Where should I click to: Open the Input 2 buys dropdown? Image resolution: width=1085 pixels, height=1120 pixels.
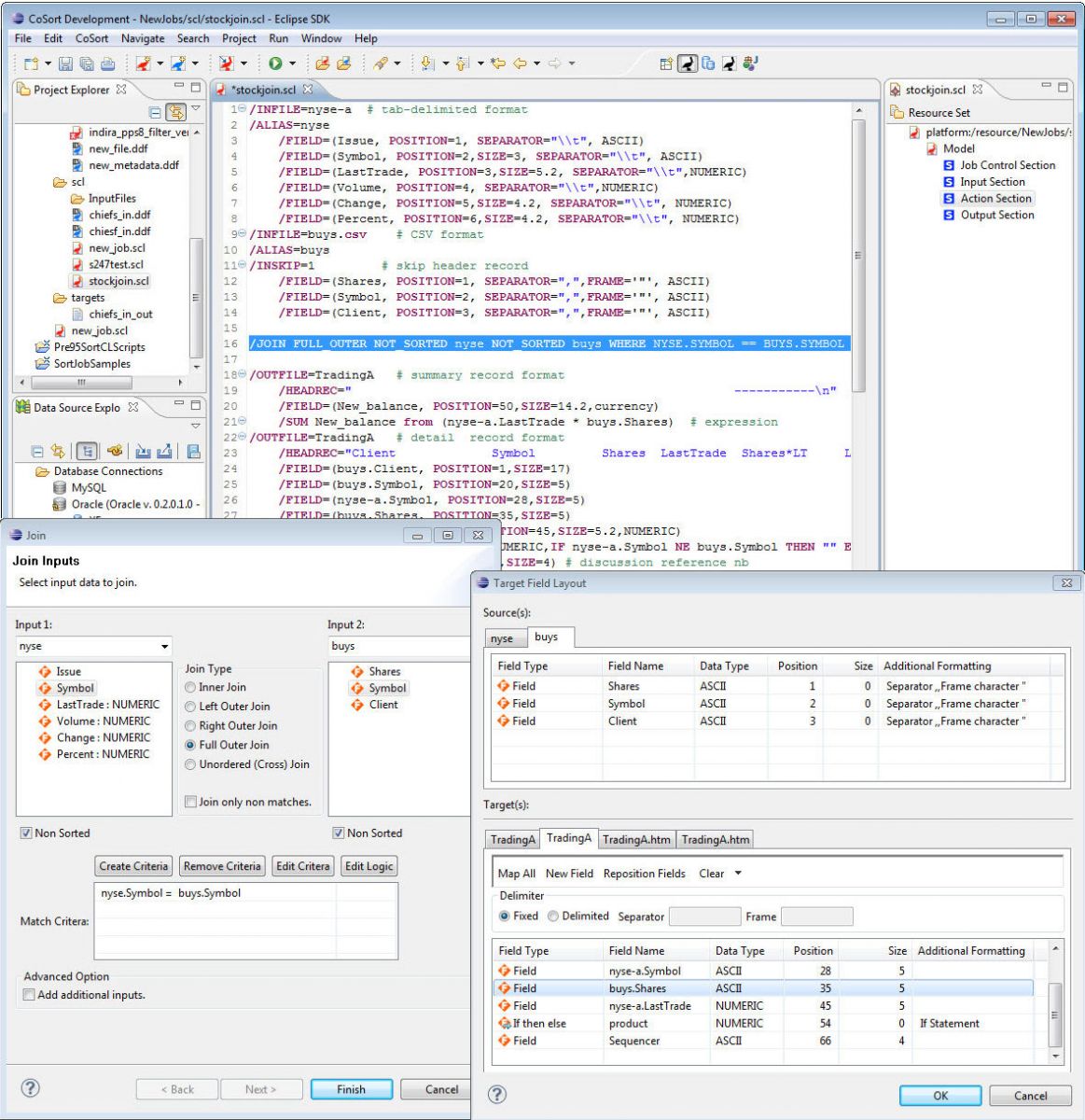400,646
